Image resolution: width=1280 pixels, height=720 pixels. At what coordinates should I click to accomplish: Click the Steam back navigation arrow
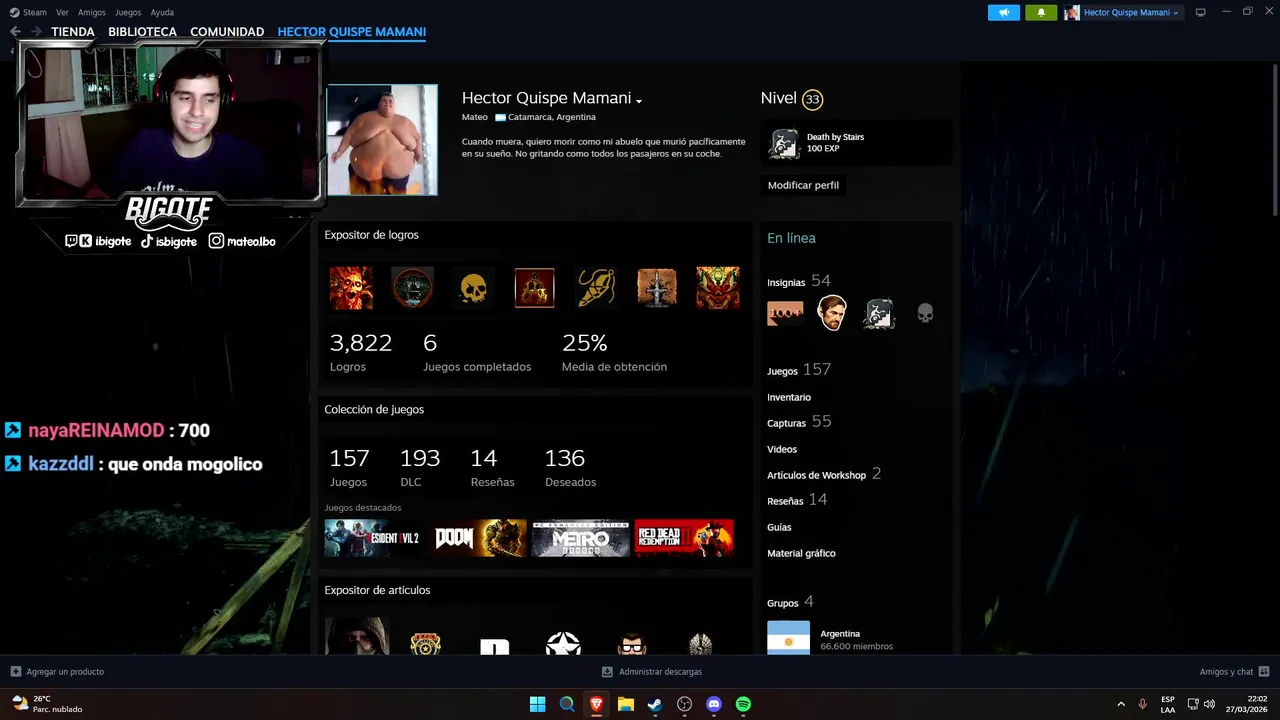[15, 32]
